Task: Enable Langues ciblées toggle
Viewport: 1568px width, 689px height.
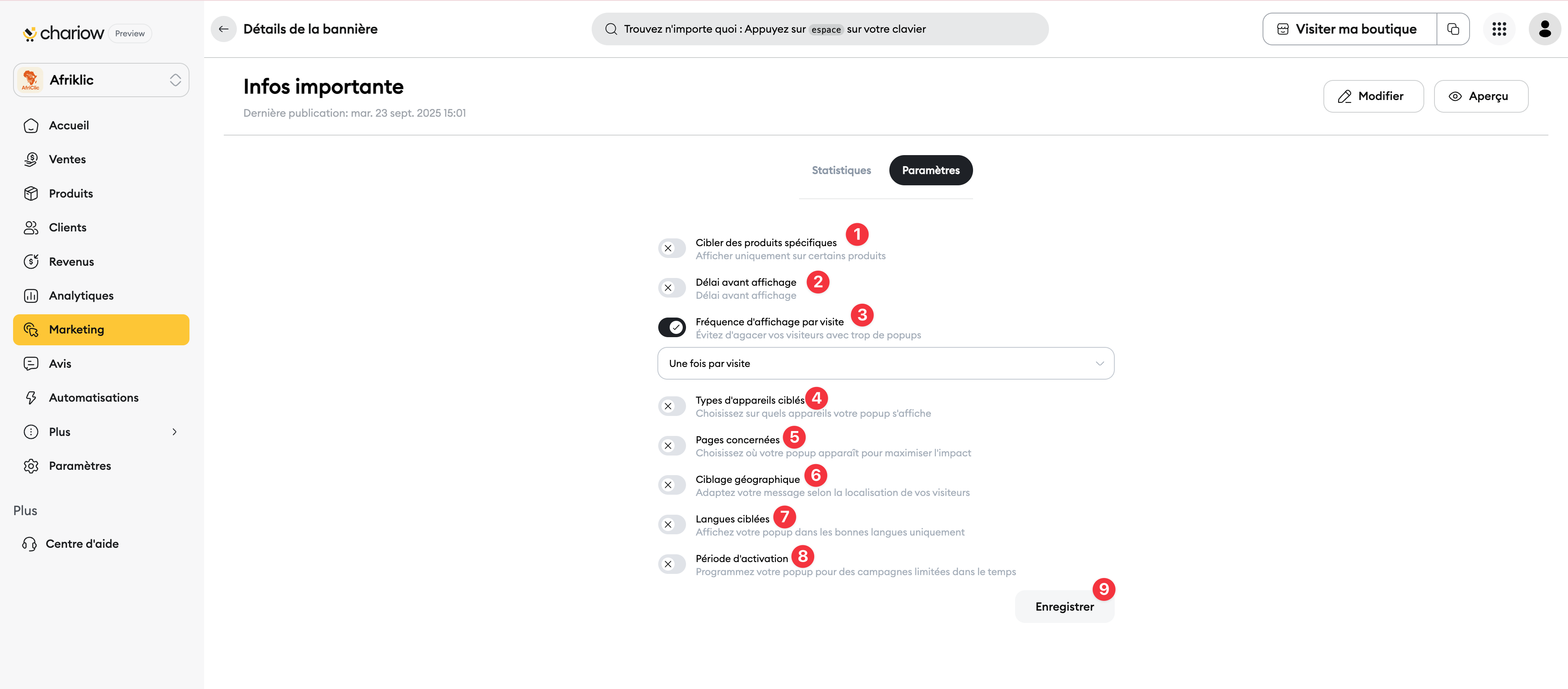Action: click(x=671, y=525)
